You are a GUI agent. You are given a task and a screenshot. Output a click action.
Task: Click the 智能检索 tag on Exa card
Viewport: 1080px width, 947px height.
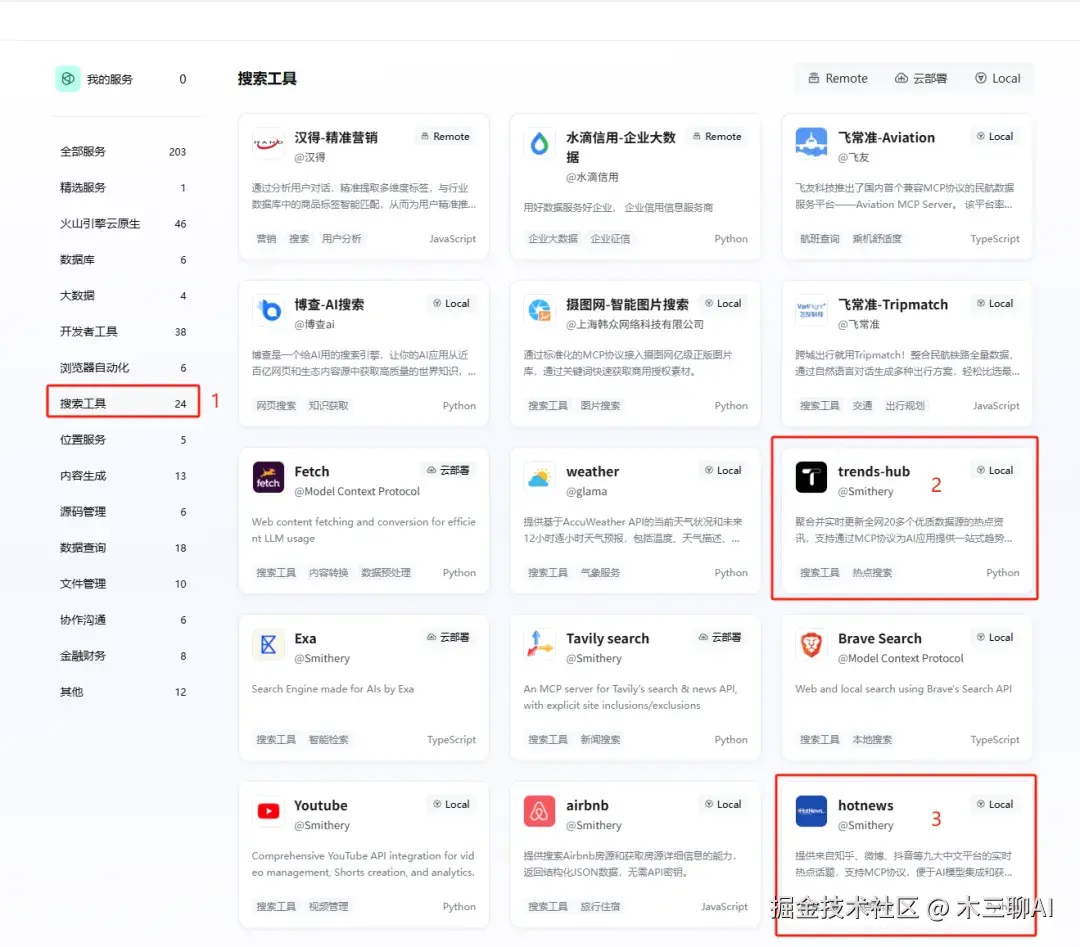(328, 740)
